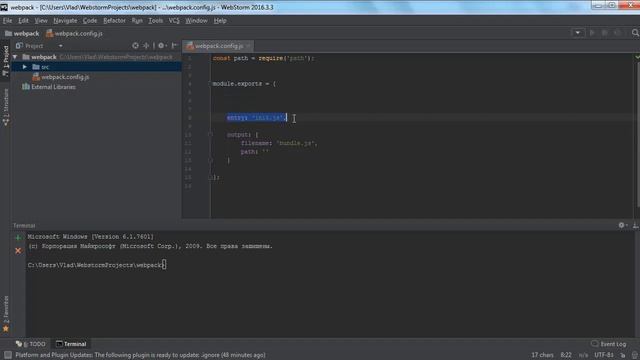Toggle tool window bars status icon
640x360 pixels.
[8, 355]
